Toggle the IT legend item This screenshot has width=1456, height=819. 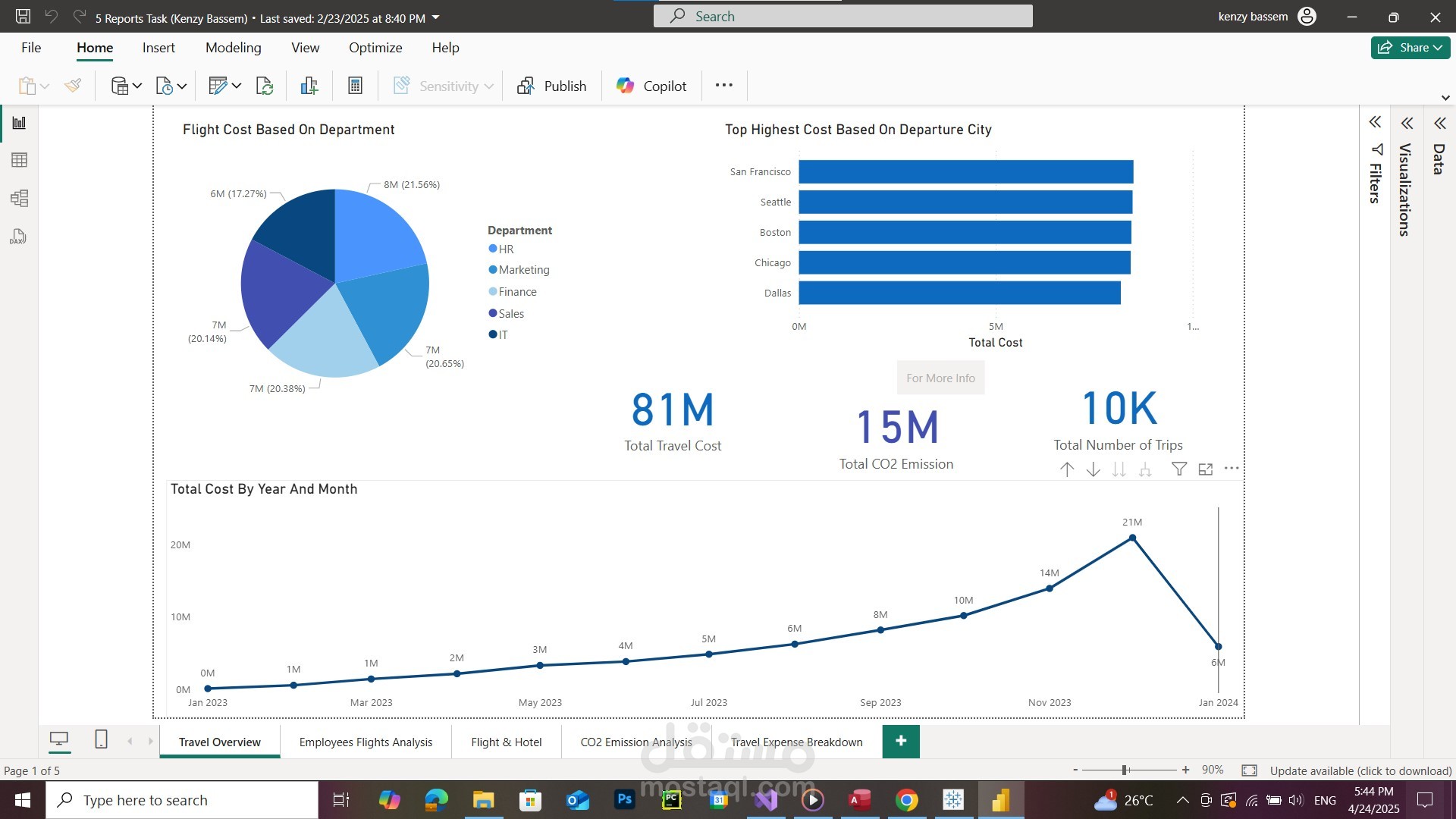coord(498,334)
